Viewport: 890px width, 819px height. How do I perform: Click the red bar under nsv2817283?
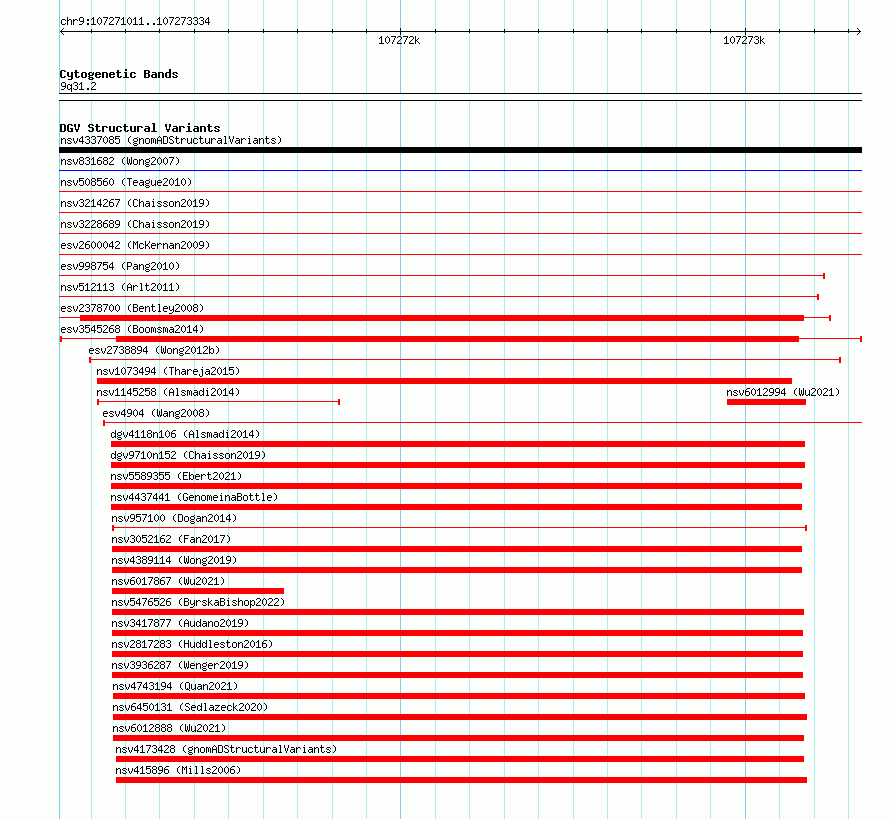[x=457, y=654]
